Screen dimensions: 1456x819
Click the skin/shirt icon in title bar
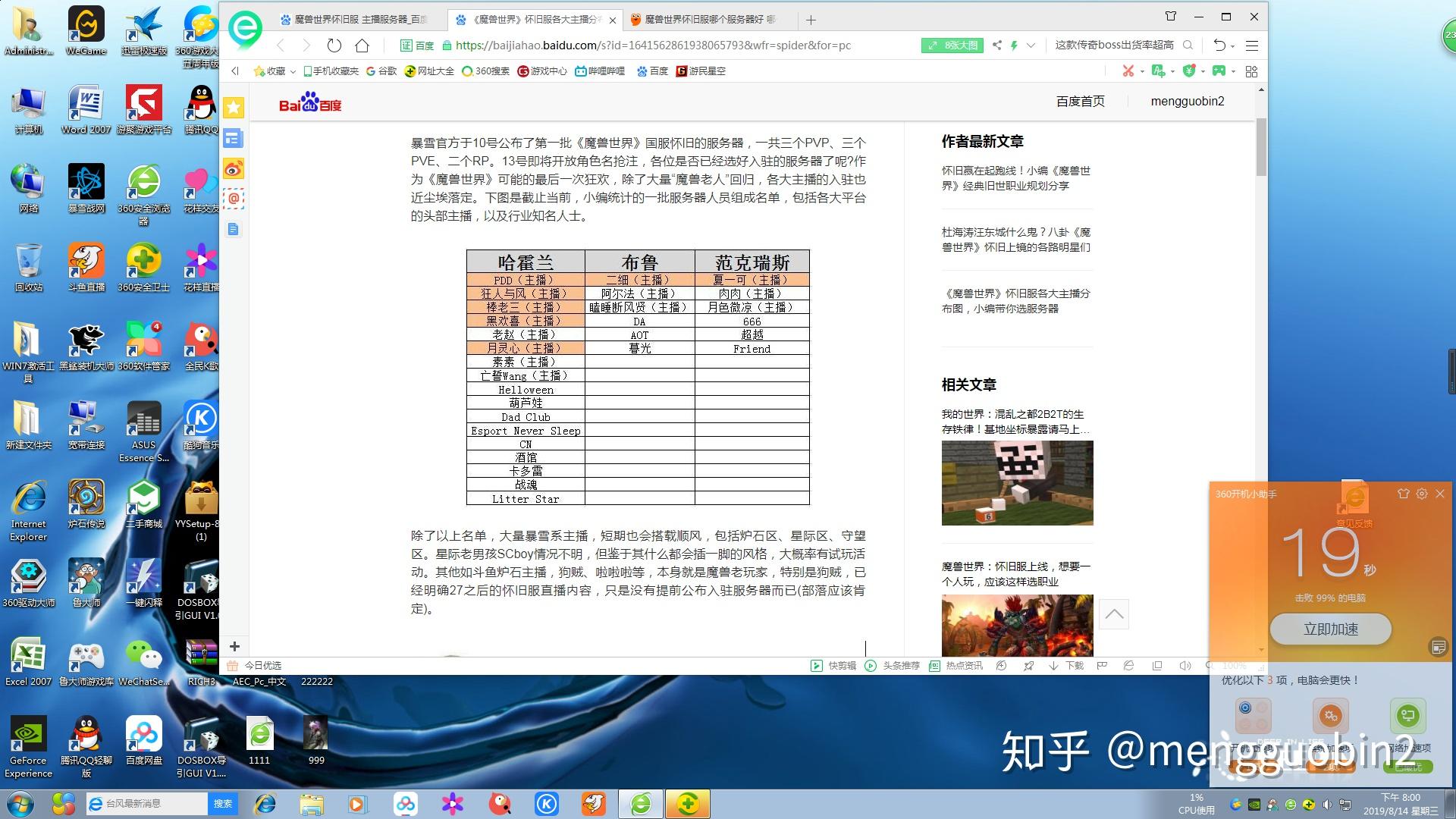tap(1170, 17)
